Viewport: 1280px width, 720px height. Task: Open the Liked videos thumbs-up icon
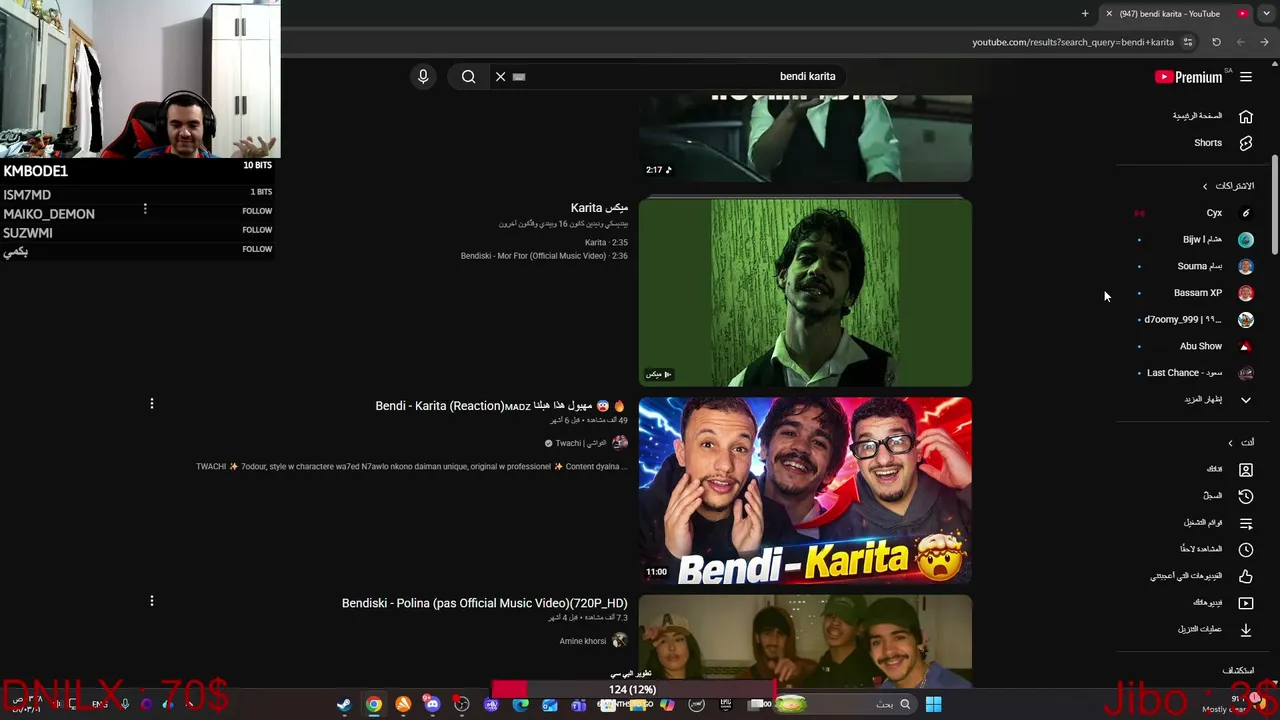pyautogui.click(x=1246, y=576)
